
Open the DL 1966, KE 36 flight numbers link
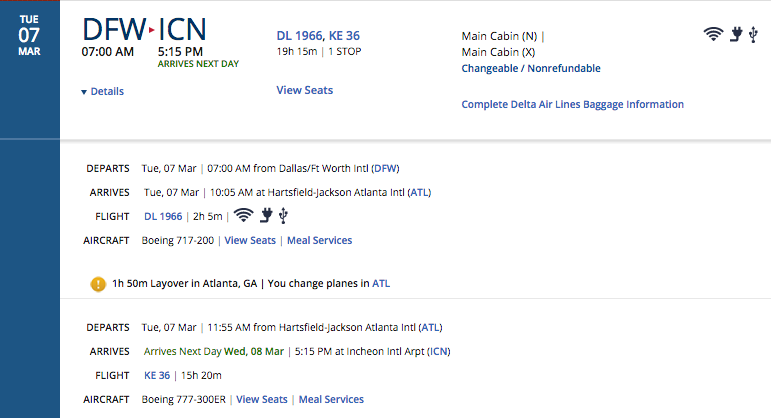pos(318,36)
